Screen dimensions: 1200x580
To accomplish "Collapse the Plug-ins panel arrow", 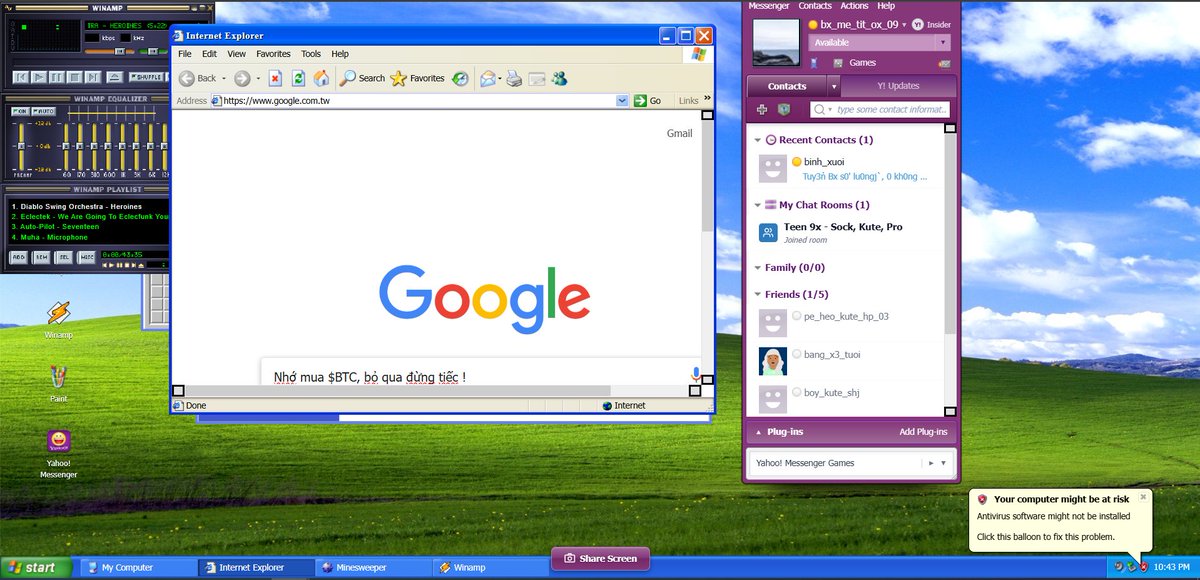I will pos(757,432).
